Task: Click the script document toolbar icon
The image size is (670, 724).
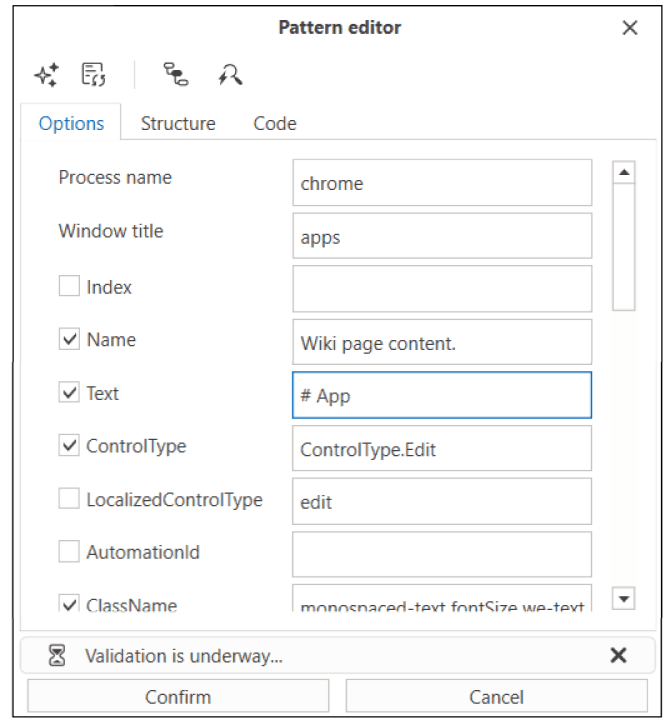Action: coord(93,75)
